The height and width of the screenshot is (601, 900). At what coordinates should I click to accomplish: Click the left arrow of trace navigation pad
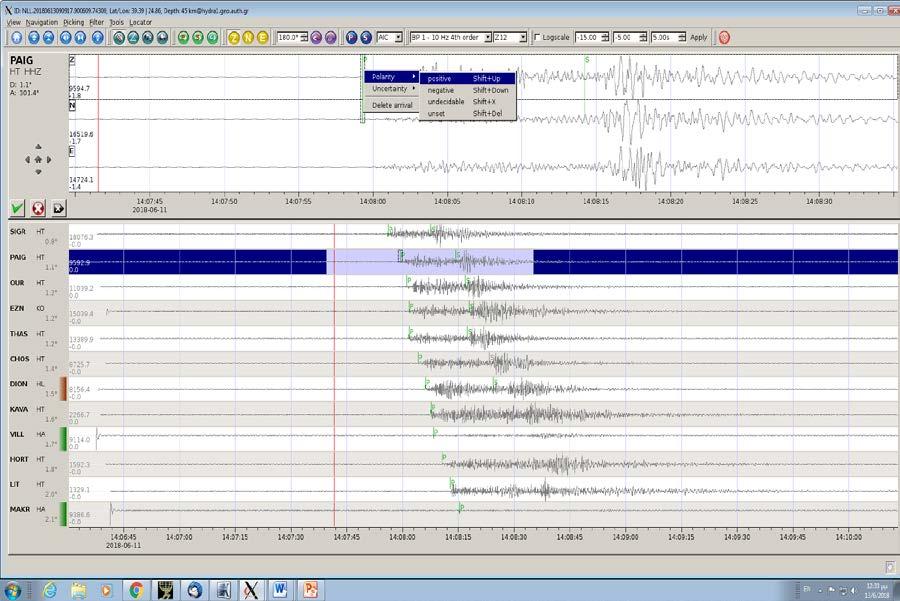pos(27,160)
